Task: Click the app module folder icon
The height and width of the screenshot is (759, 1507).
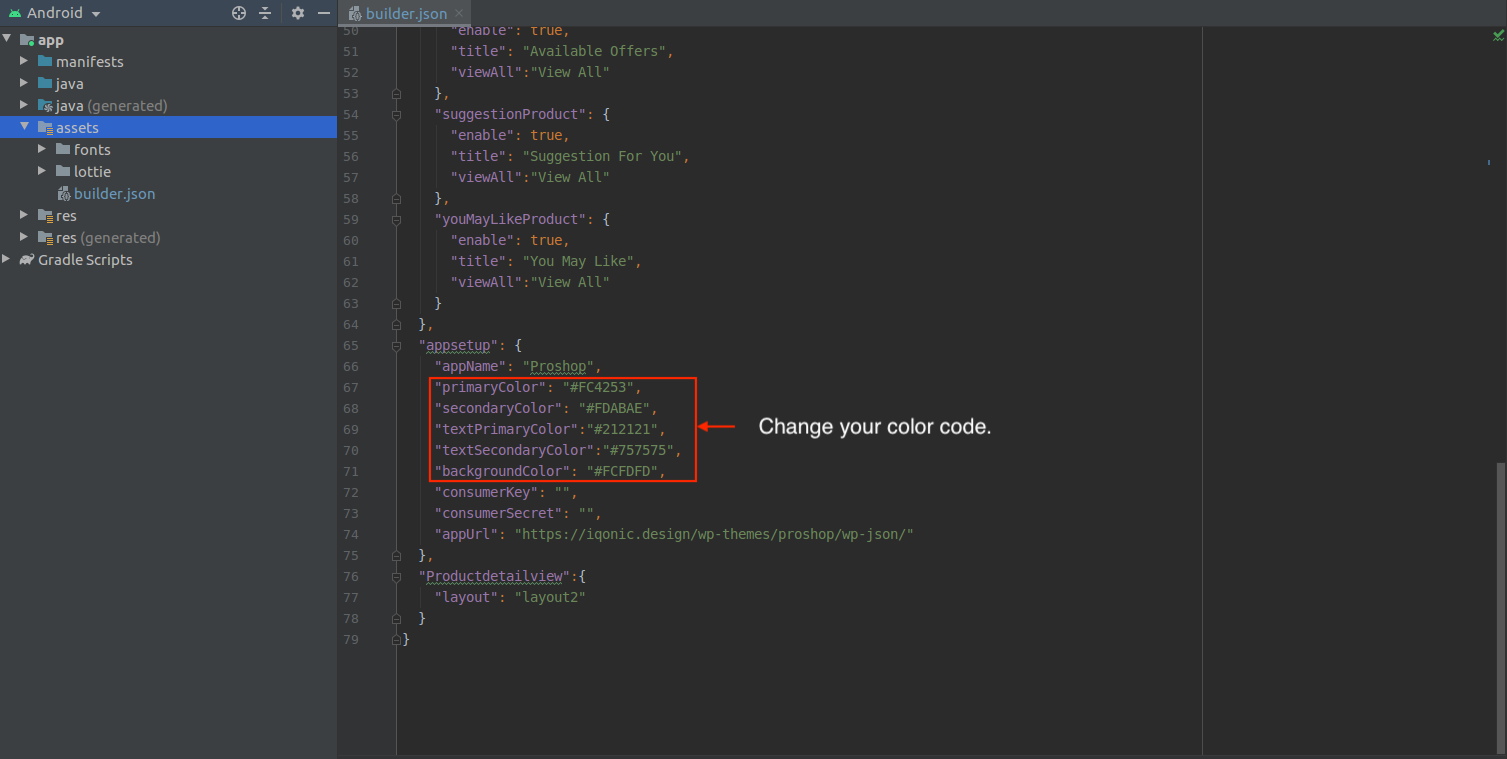Action: click(x=27, y=40)
